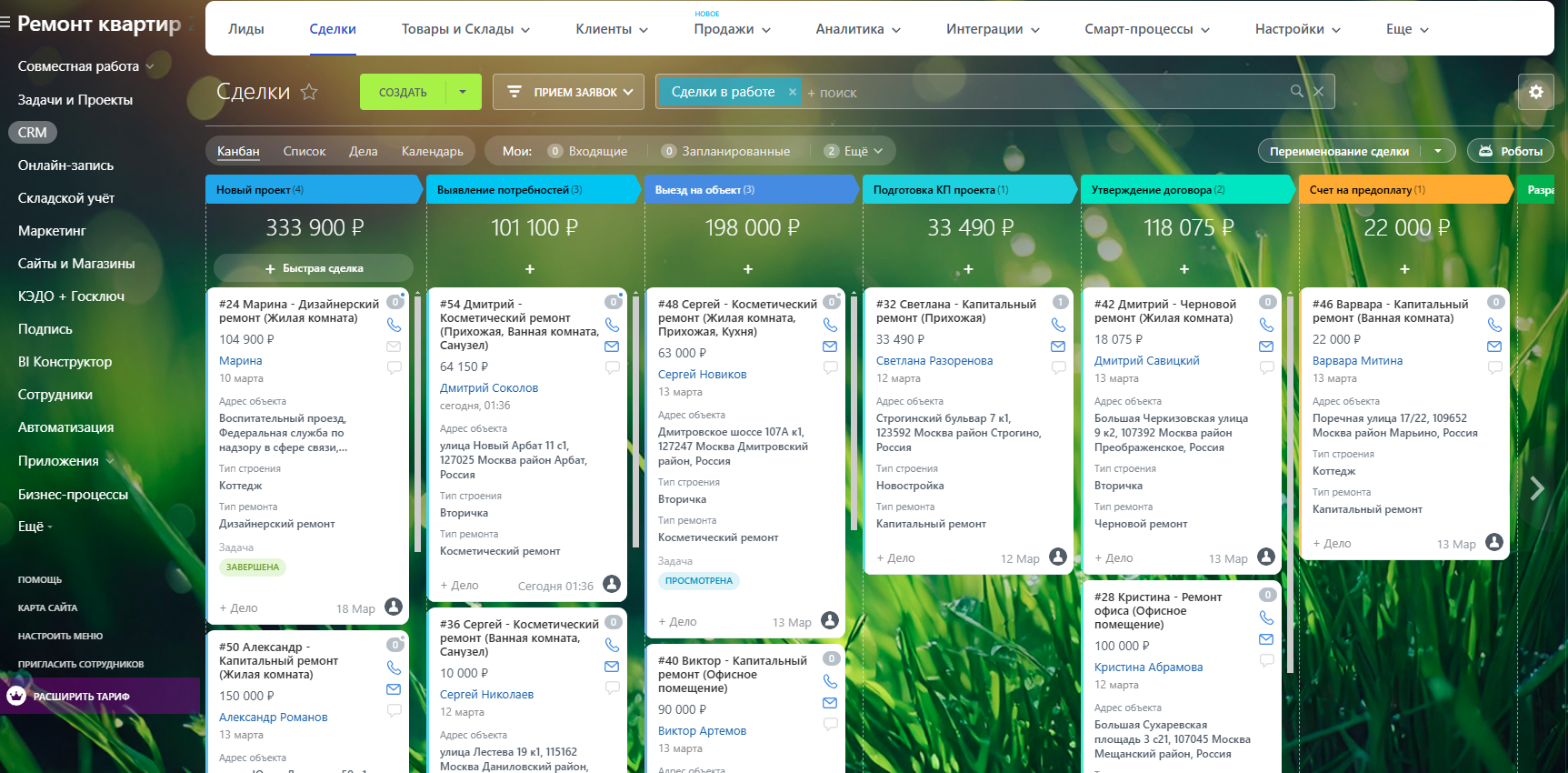Screen dimensions: 1568x773
Task: Add deal in Выявление потребностей column plus
Action: pos(530,269)
